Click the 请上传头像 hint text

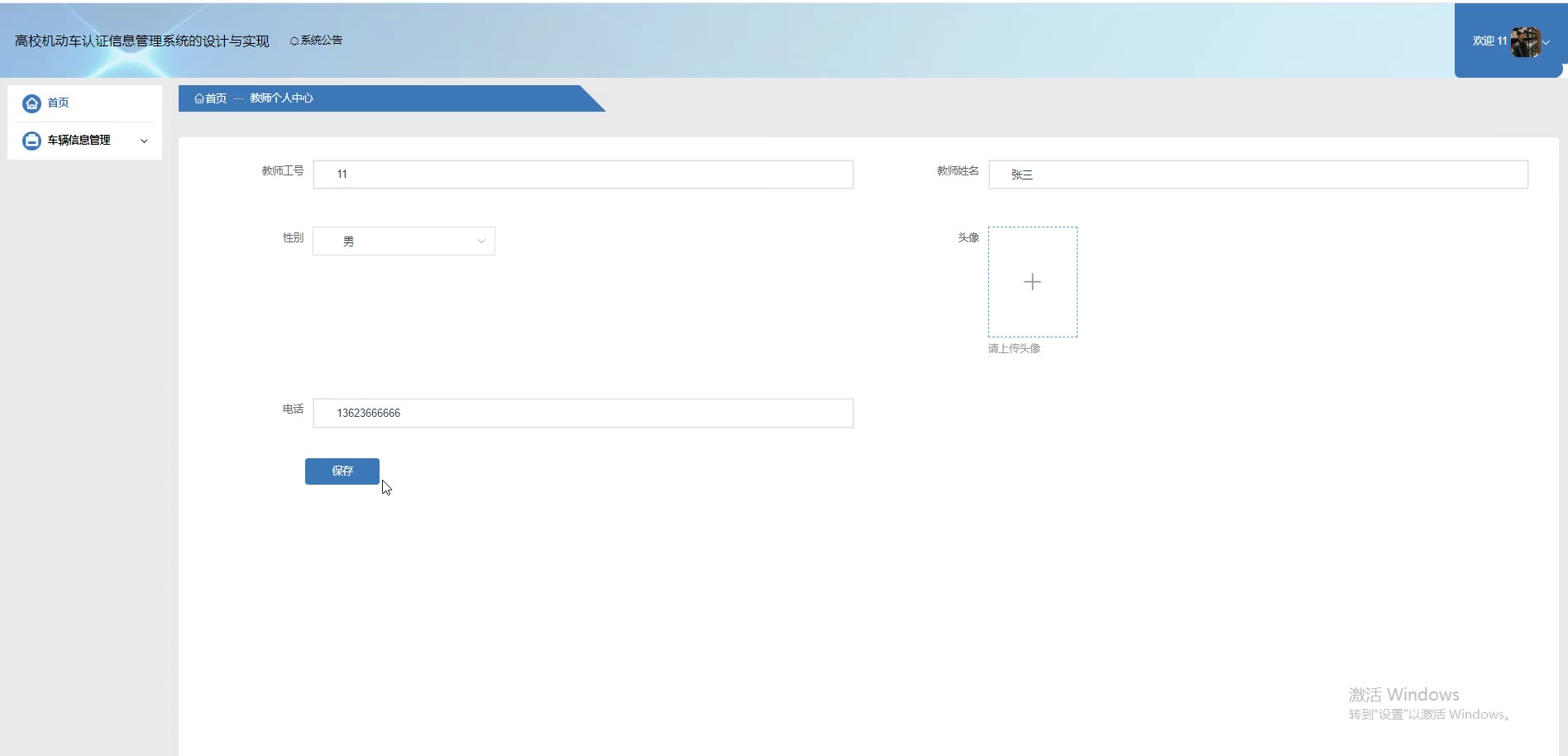(1014, 348)
